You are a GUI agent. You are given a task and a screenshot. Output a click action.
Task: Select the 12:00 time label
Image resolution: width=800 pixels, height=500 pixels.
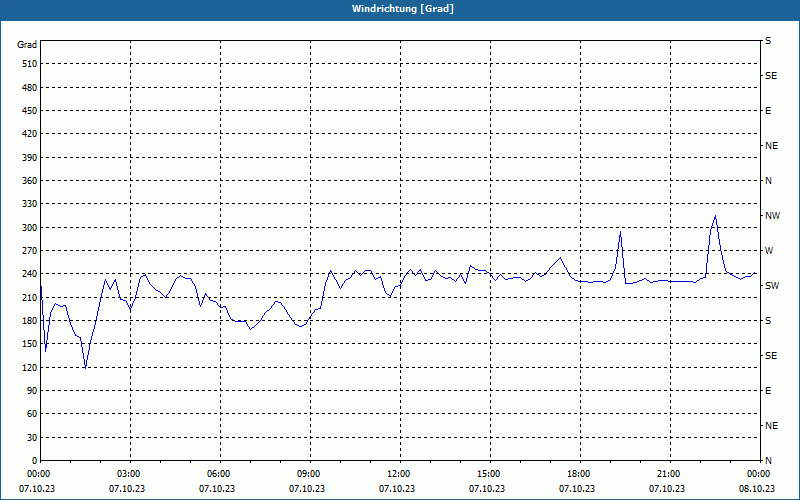[399, 473]
